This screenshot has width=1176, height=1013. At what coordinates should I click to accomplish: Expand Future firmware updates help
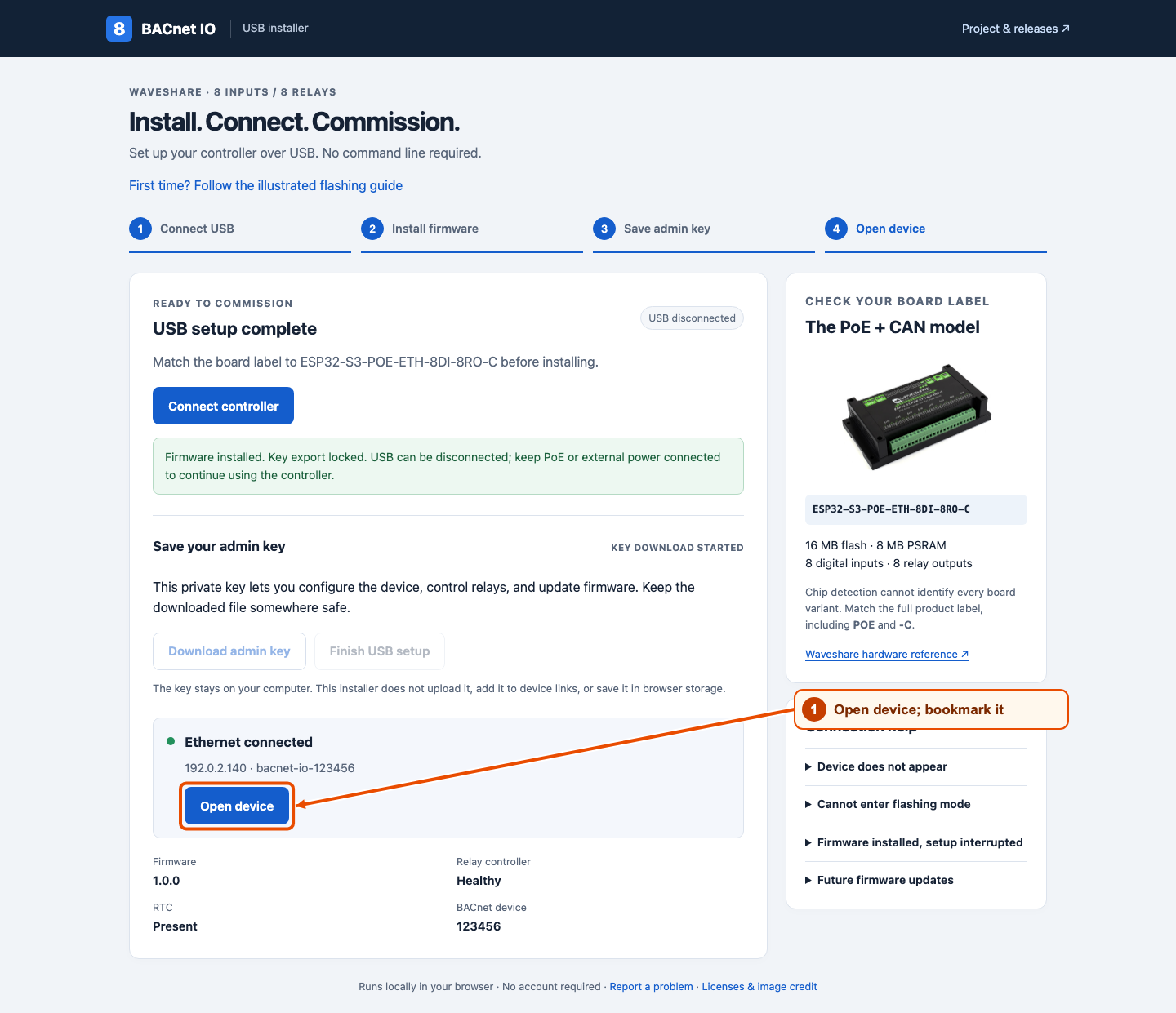click(916, 880)
